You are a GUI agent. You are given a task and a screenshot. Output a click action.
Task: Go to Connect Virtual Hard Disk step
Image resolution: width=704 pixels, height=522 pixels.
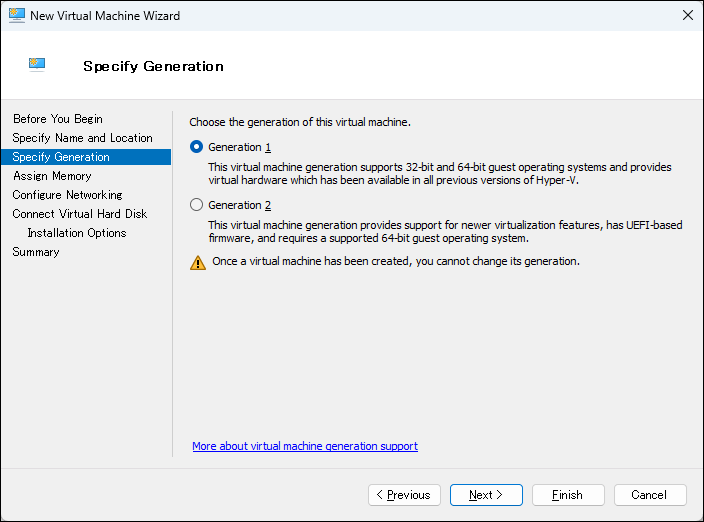click(79, 214)
